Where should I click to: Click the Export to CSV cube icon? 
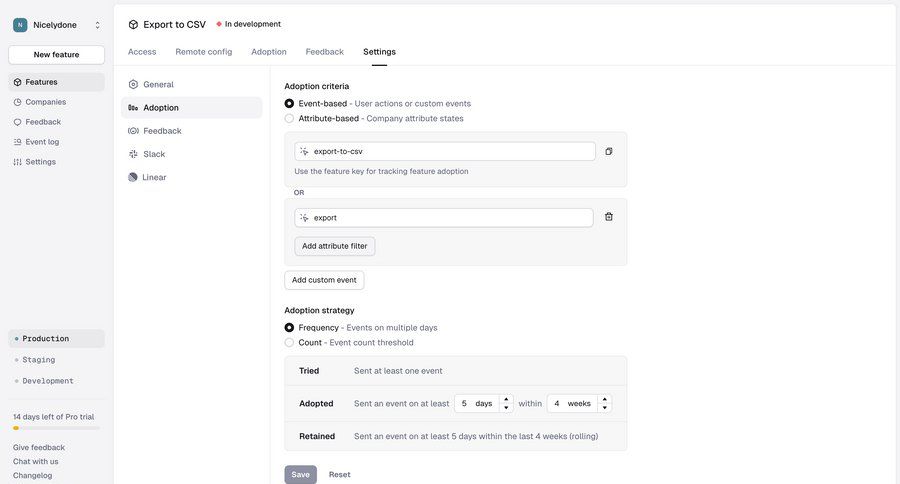133,25
